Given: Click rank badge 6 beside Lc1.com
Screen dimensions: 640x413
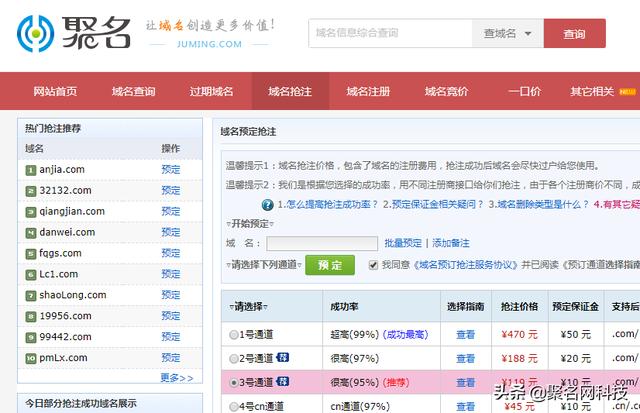Looking at the screenshot, I should (31, 275).
